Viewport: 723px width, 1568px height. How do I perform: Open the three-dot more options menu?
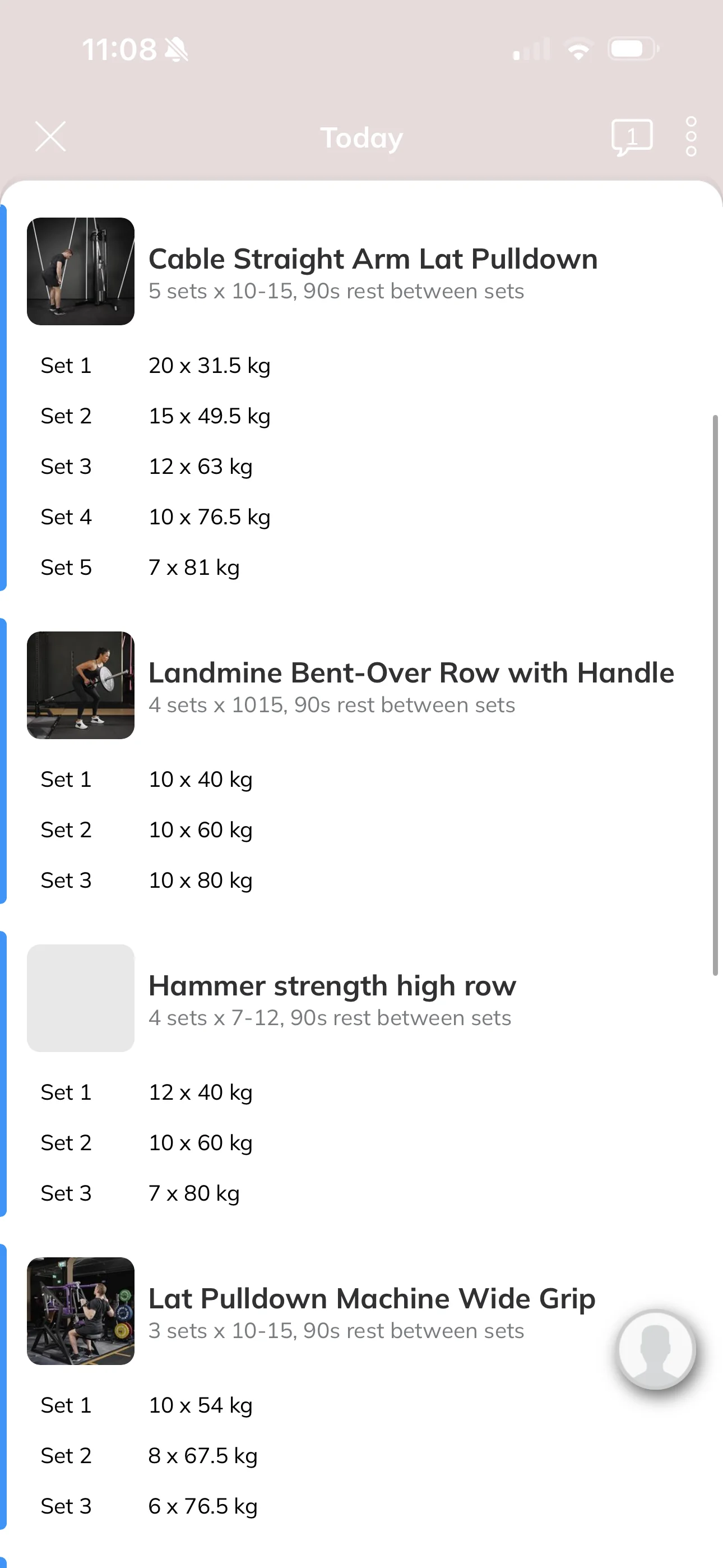click(x=690, y=136)
